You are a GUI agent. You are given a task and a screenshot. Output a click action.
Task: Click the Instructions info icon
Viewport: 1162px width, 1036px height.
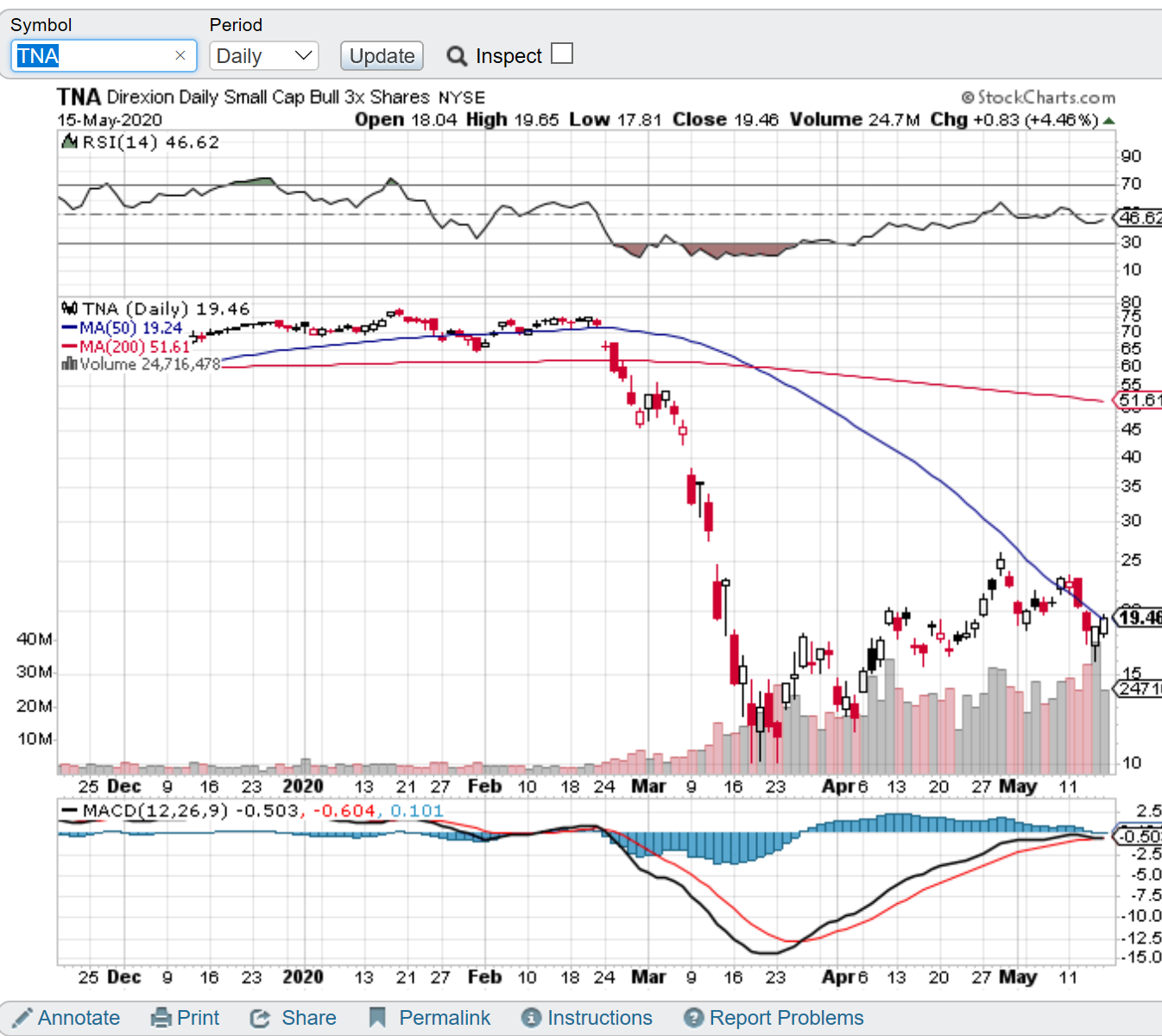tap(532, 1018)
